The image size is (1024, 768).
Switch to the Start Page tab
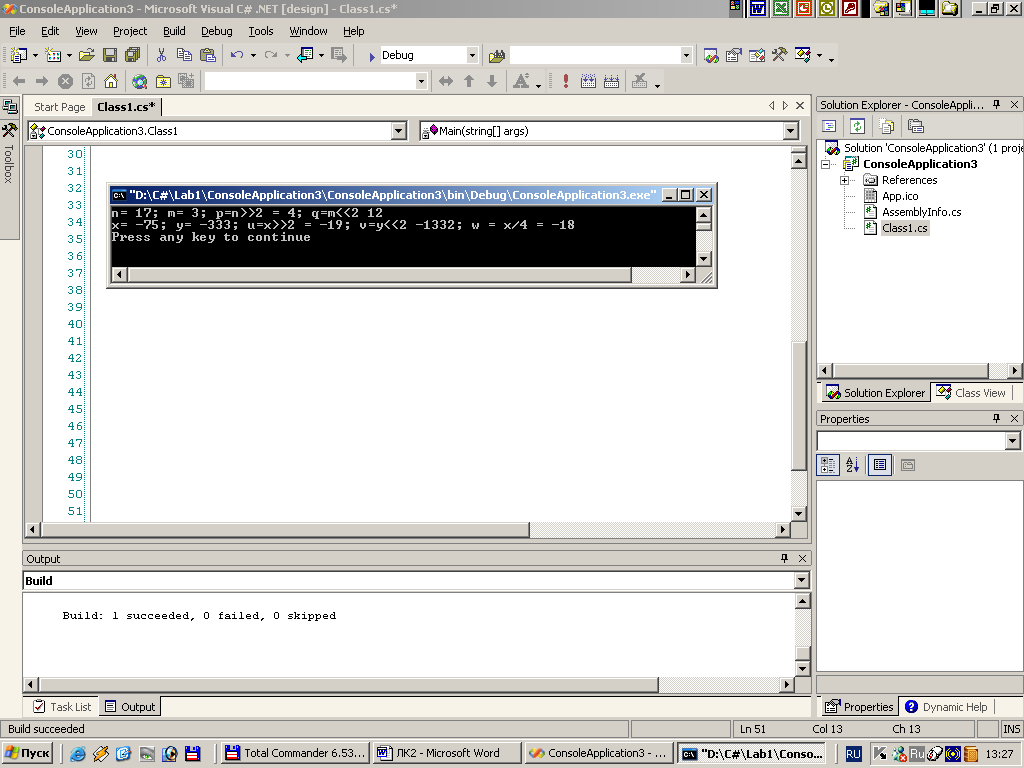point(59,107)
